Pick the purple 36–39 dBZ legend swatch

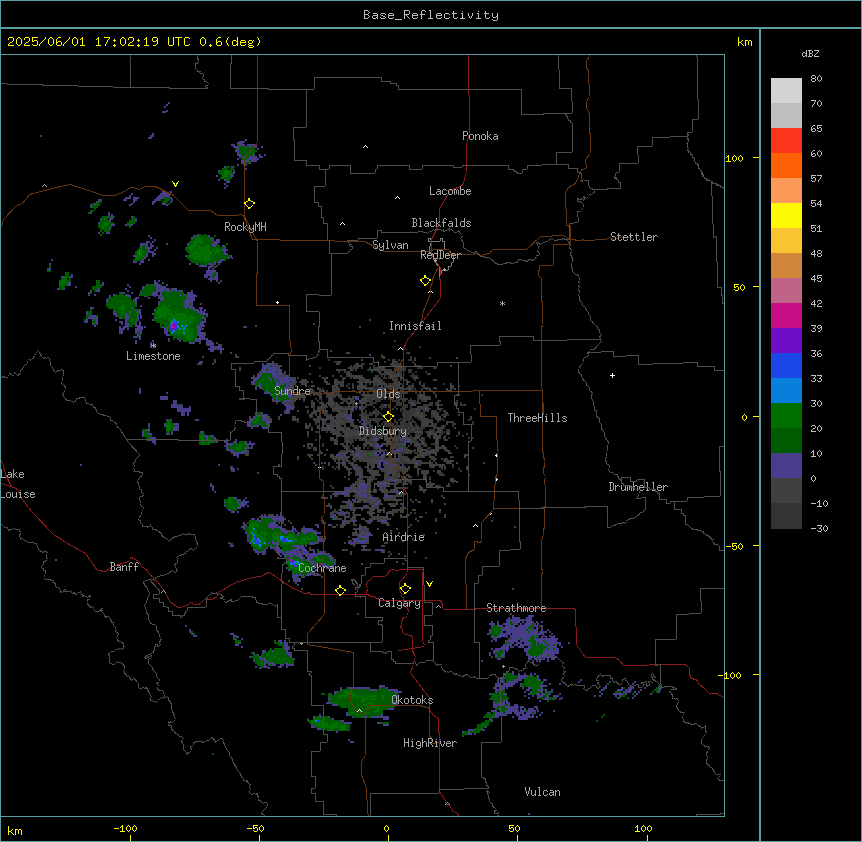point(786,341)
